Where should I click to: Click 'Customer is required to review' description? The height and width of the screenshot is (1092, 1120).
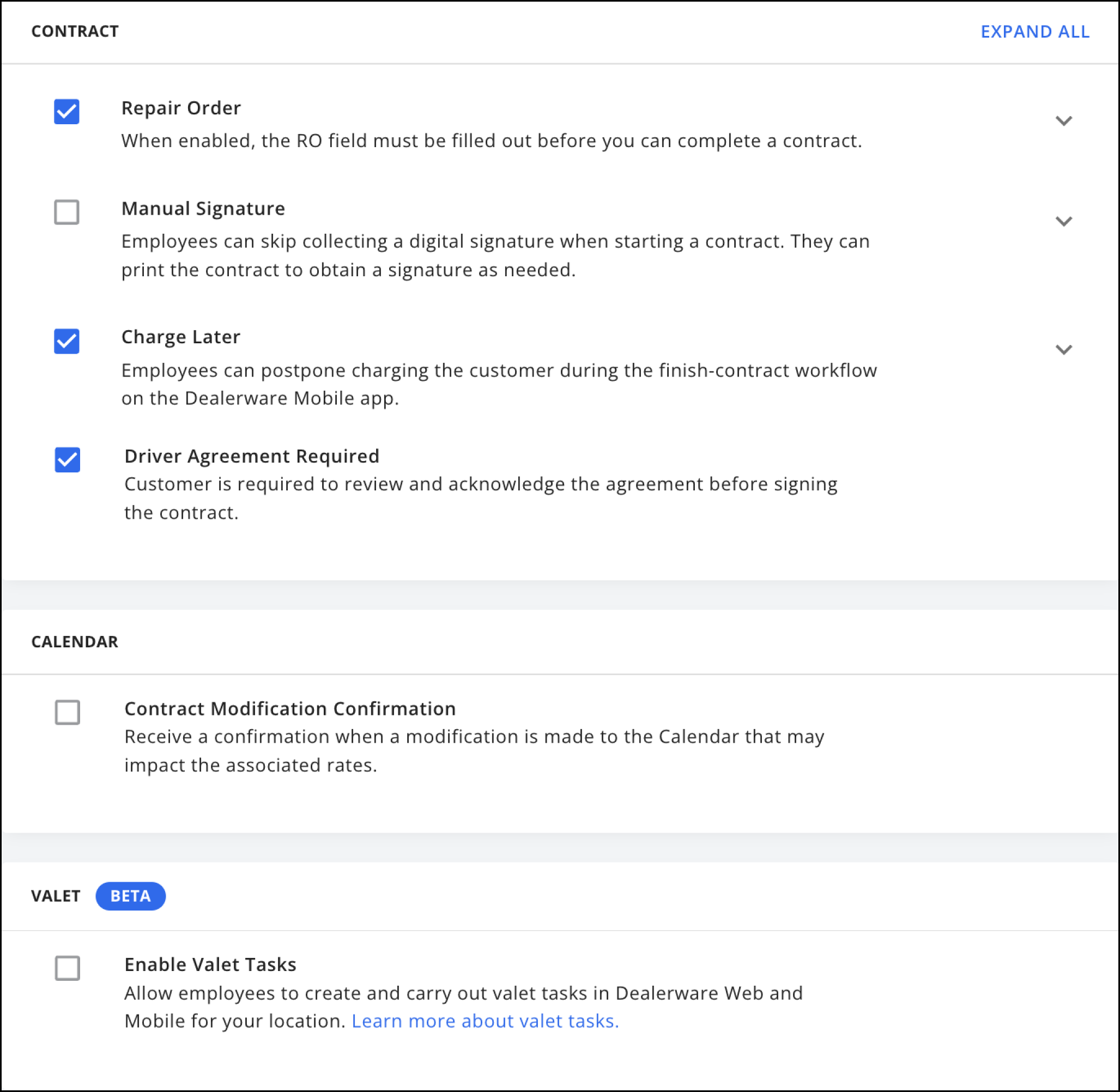481,498
